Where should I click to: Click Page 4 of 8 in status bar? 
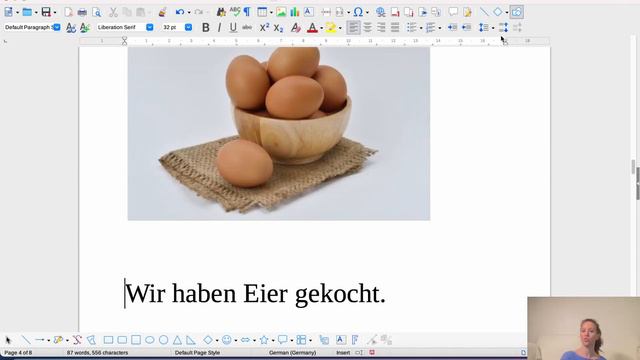[x=18, y=353]
